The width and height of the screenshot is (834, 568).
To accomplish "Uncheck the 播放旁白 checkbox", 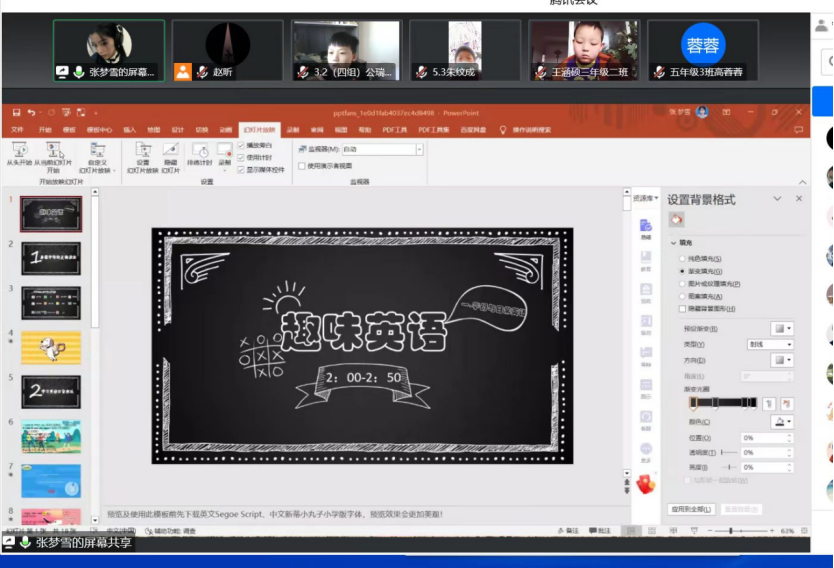I will [x=241, y=146].
